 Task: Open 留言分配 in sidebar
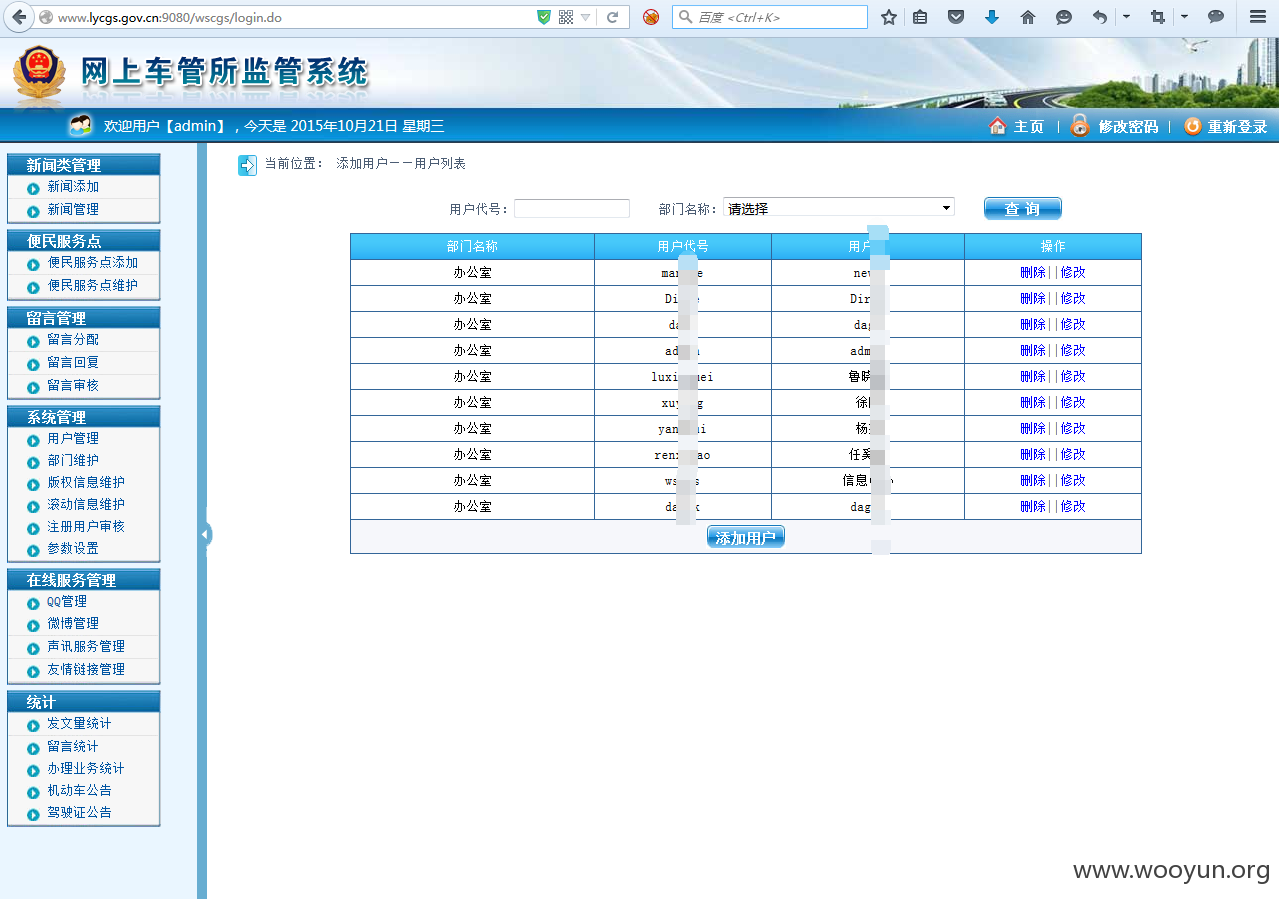pos(73,340)
